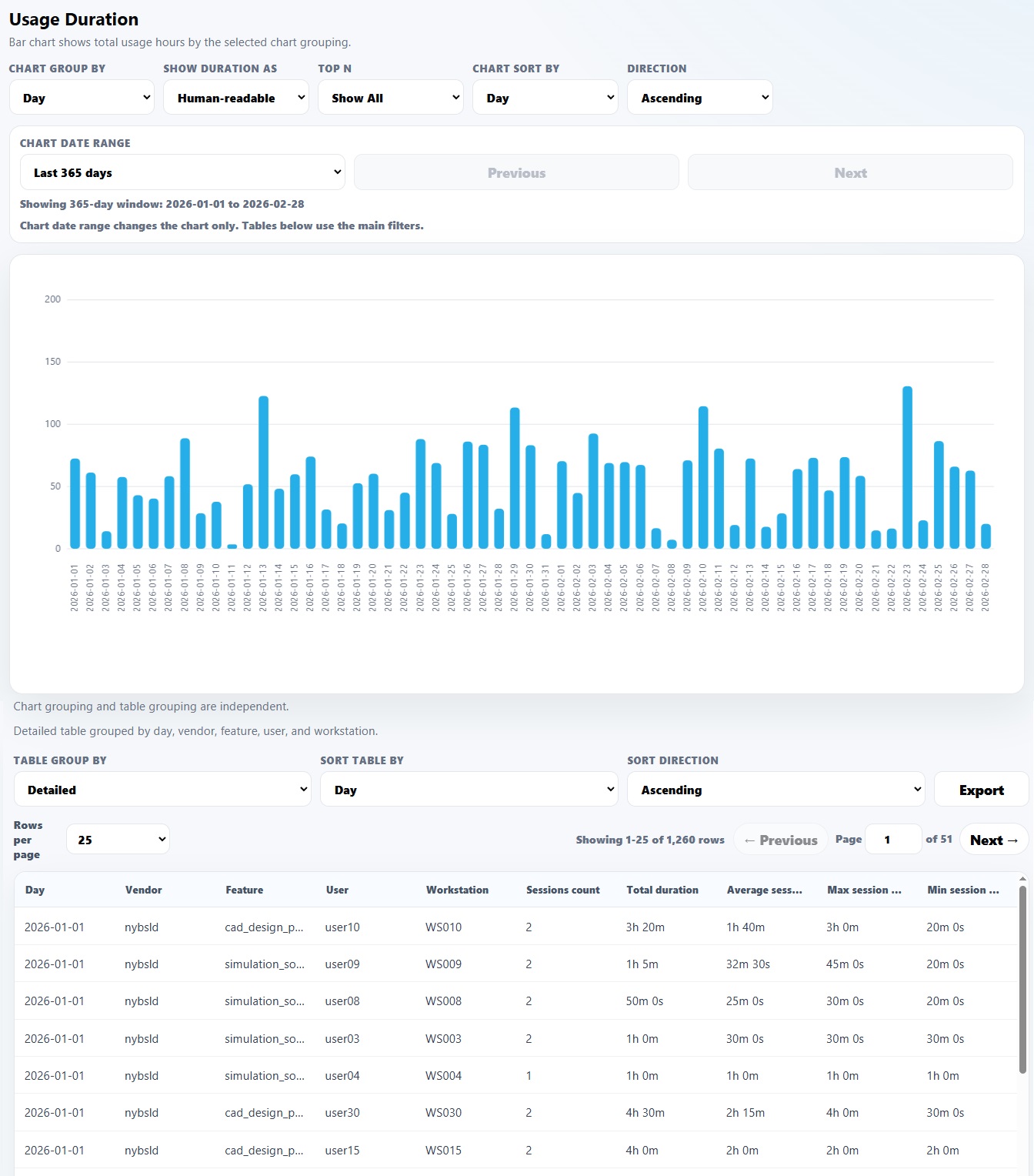Click the bar for 2026-01-13
1034x1176 pixels.
click(x=263, y=473)
